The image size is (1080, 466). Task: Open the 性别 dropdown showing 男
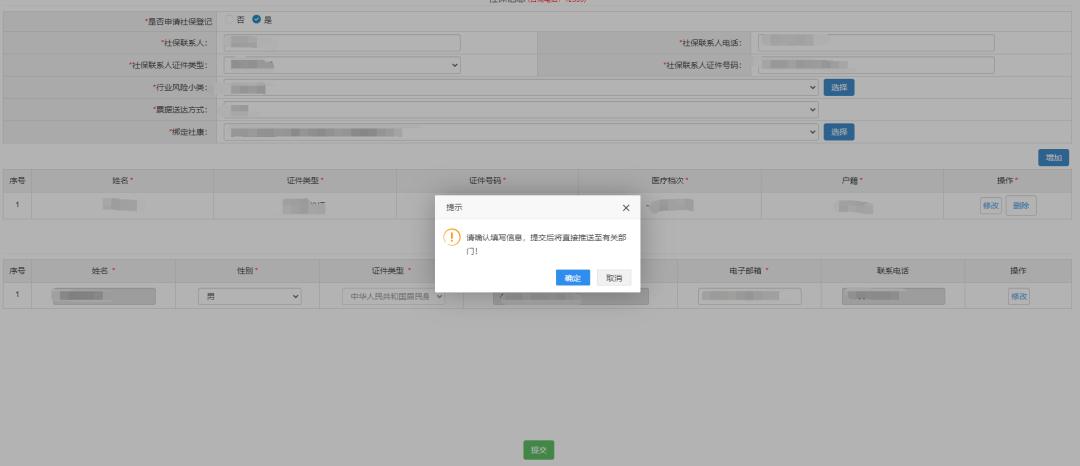(252, 296)
